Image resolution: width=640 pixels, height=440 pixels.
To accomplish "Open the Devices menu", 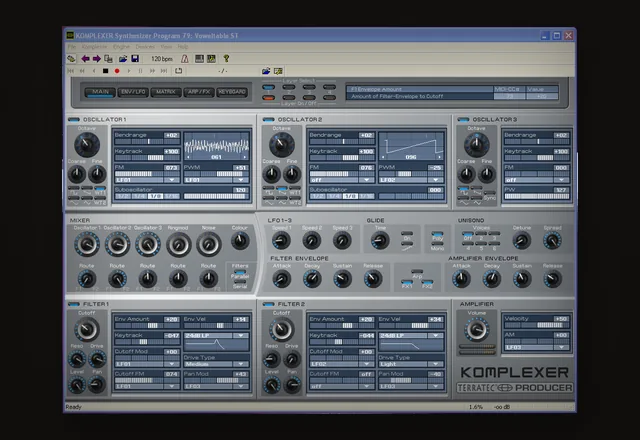I will [x=145, y=47].
